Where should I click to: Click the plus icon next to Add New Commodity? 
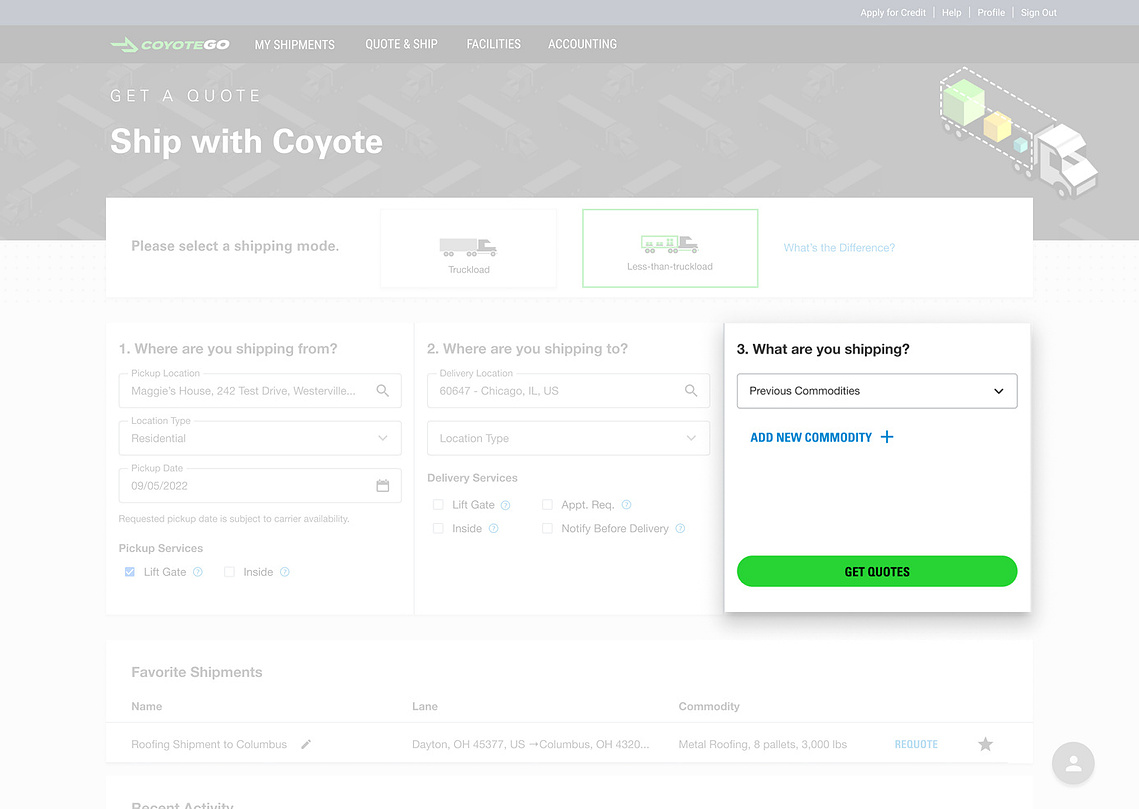click(887, 437)
